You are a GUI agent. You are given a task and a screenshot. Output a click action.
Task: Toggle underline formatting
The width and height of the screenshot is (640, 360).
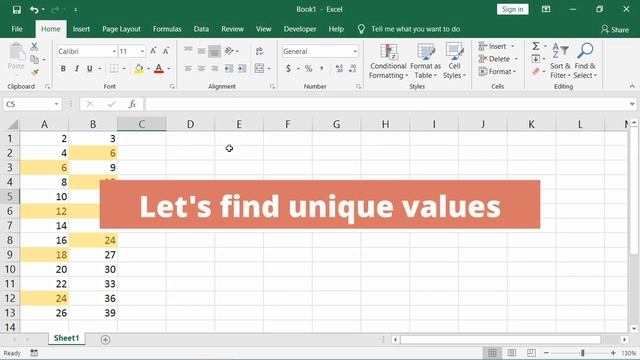(89, 69)
